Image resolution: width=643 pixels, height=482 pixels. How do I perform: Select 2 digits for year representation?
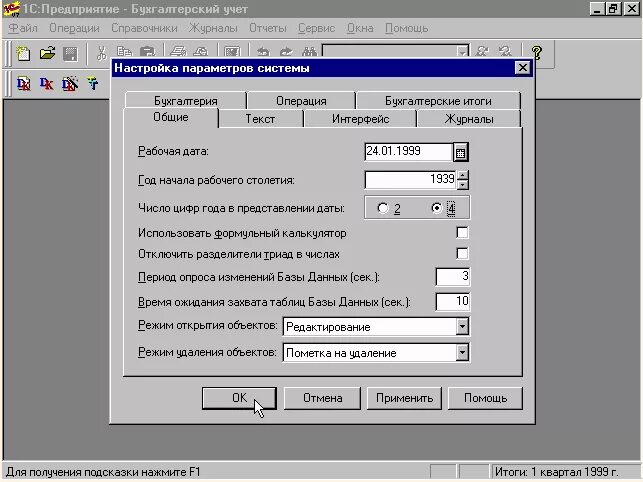[383, 208]
